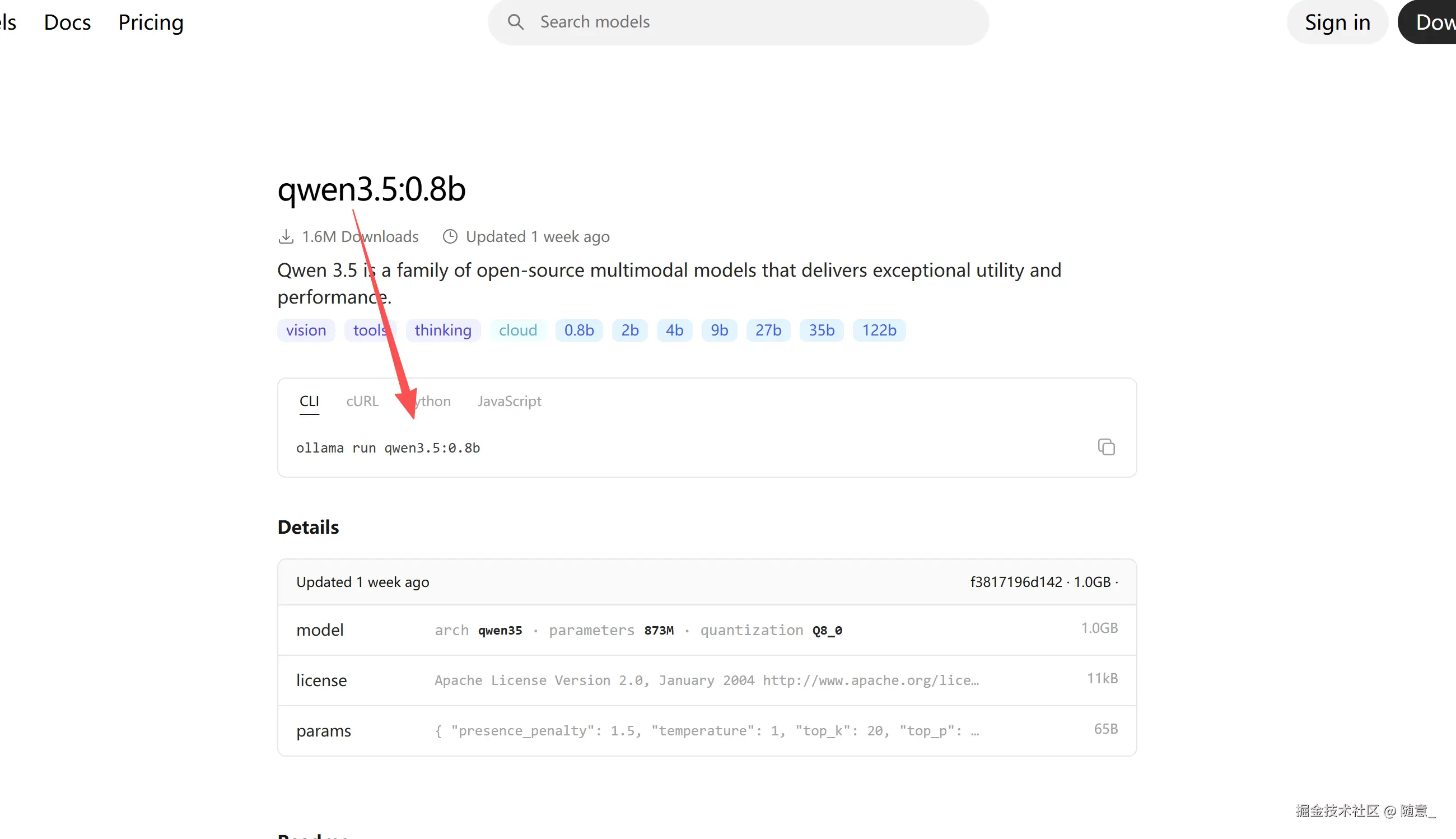Open the license file row

(x=706, y=680)
